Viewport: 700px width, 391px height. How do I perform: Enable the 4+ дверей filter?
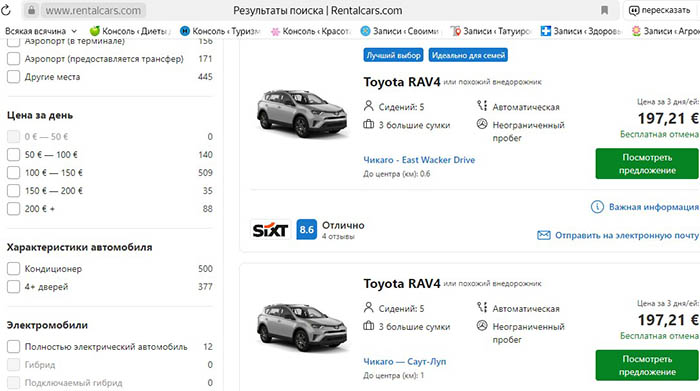[13, 287]
